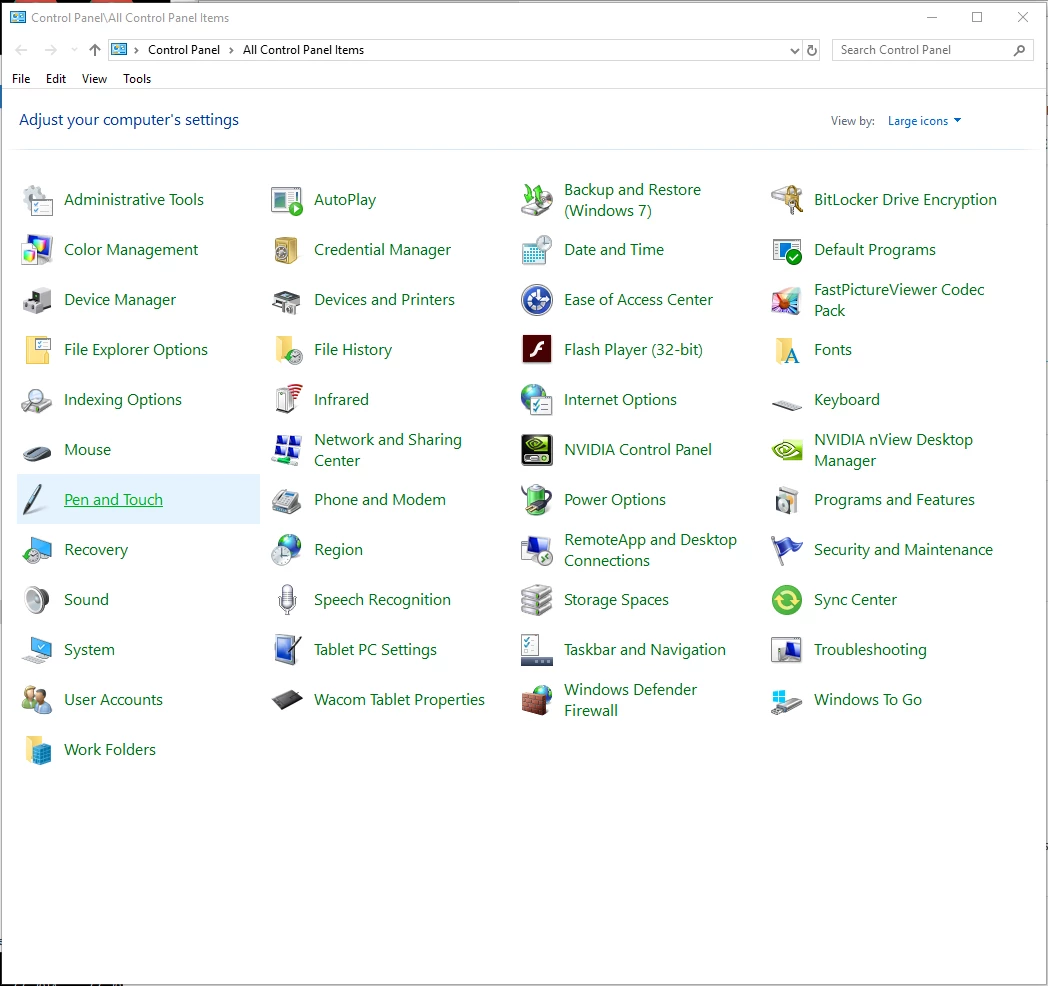This screenshot has width=1048, height=986.
Task: Click the Control Panel breadcrumb segment
Action: [x=184, y=50]
